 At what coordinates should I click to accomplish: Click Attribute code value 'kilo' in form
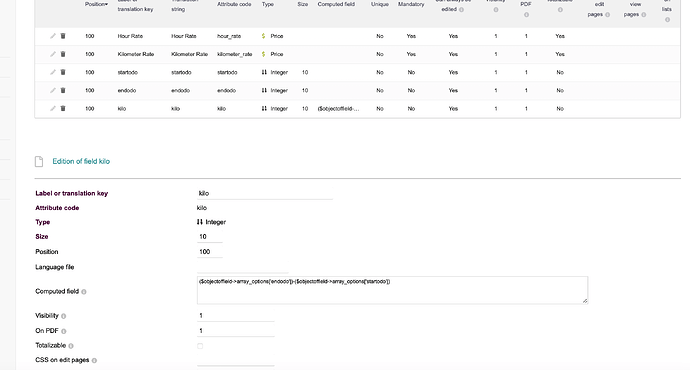click(202, 208)
